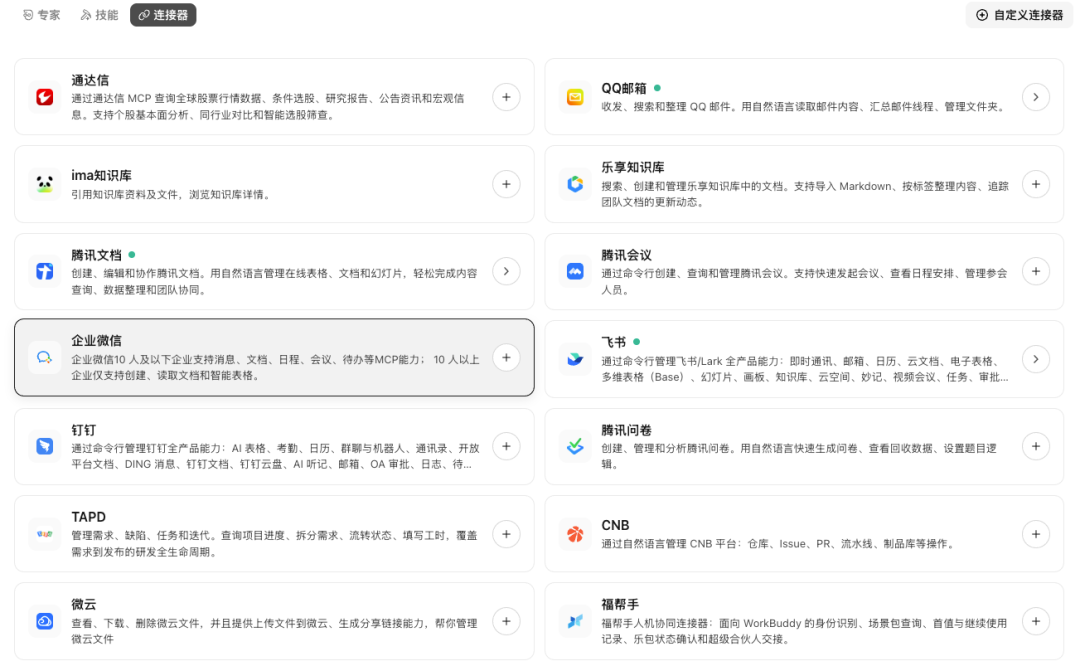
Task: Add the 福帮手 connector with plus button
Action: (1036, 621)
